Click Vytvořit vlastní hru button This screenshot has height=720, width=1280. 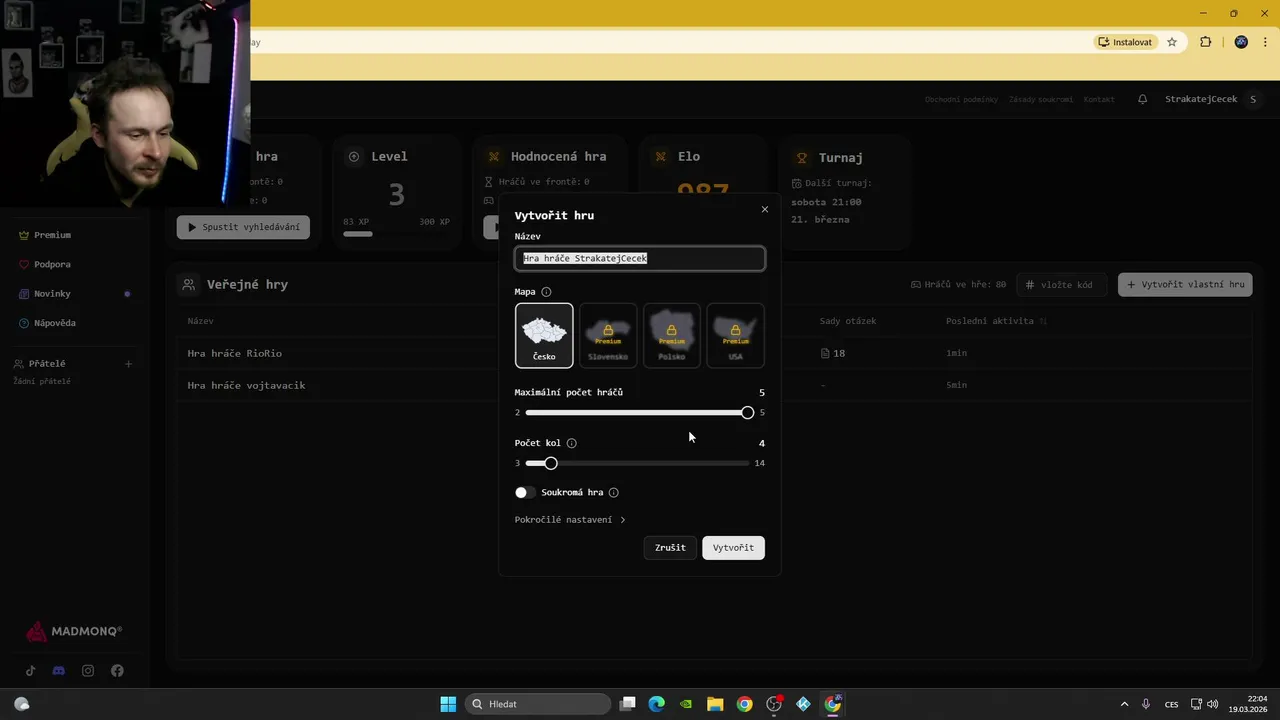(1185, 285)
